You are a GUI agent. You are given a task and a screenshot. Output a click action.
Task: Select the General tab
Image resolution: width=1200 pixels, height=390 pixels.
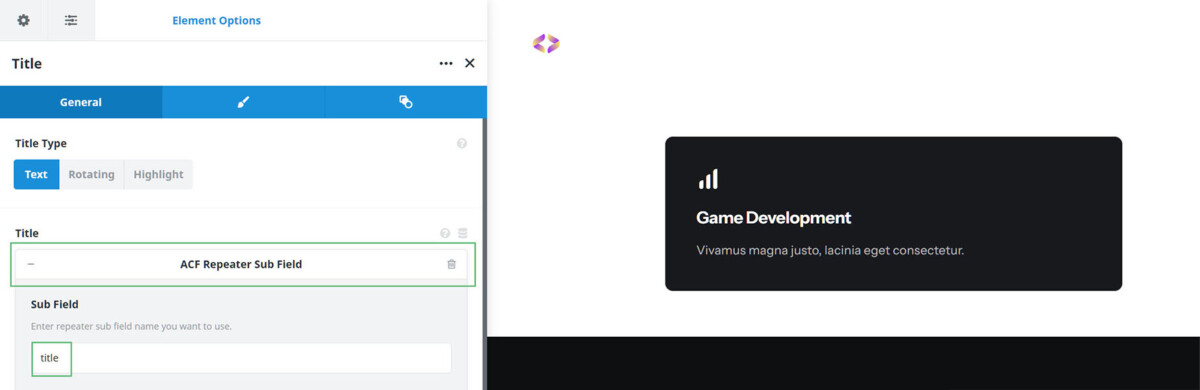(x=81, y=102)
